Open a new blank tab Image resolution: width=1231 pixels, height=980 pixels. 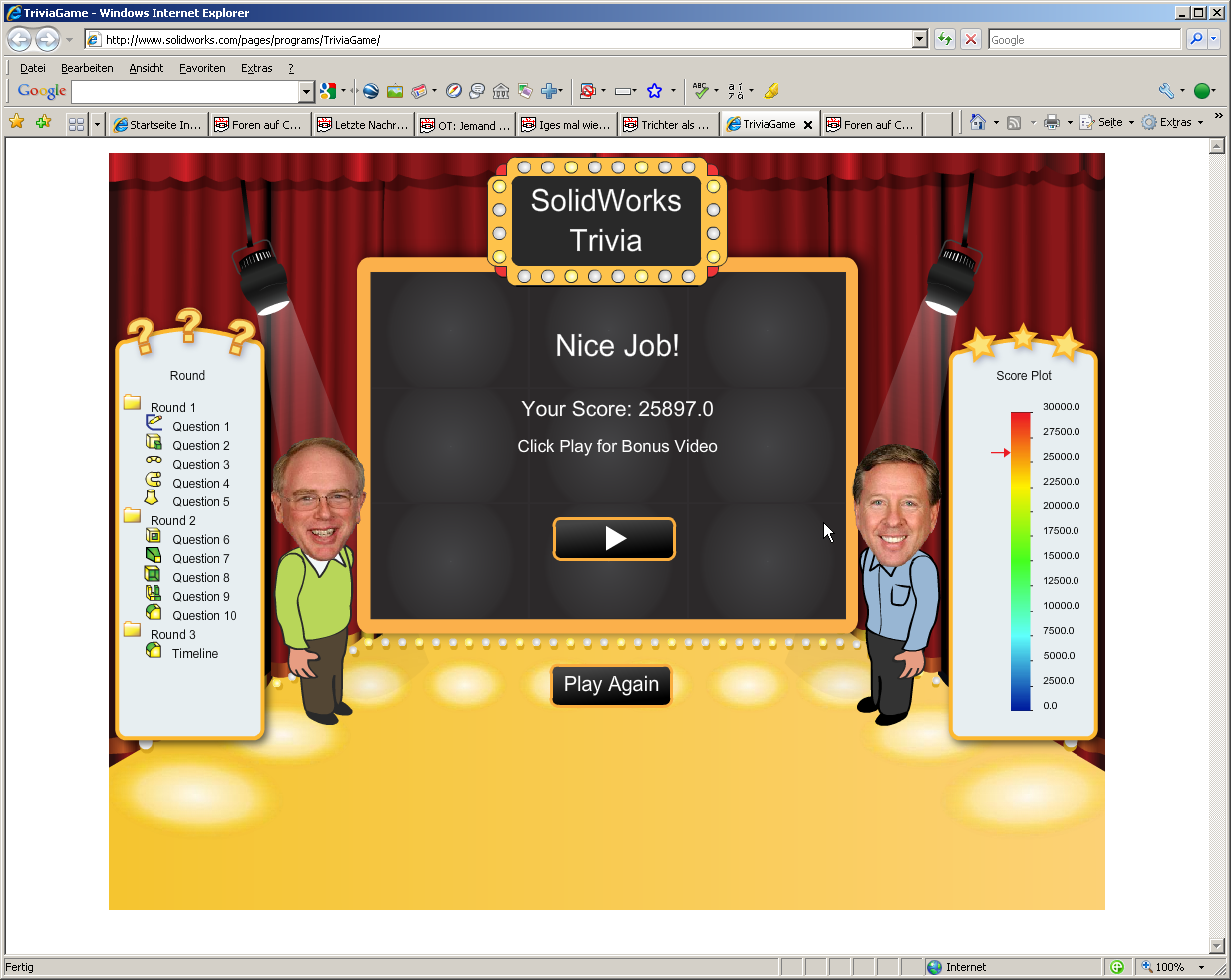[937, 124]
